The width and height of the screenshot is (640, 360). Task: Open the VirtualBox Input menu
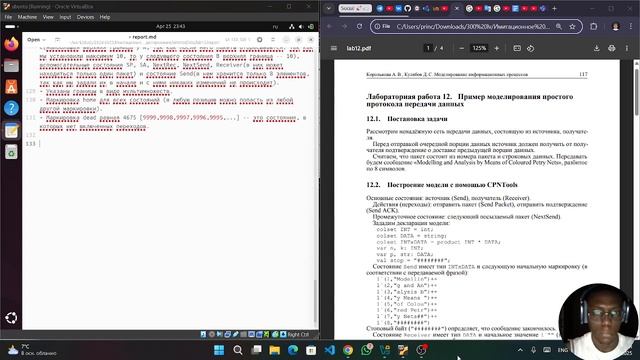pyautogui.click(x=65, y=17)
